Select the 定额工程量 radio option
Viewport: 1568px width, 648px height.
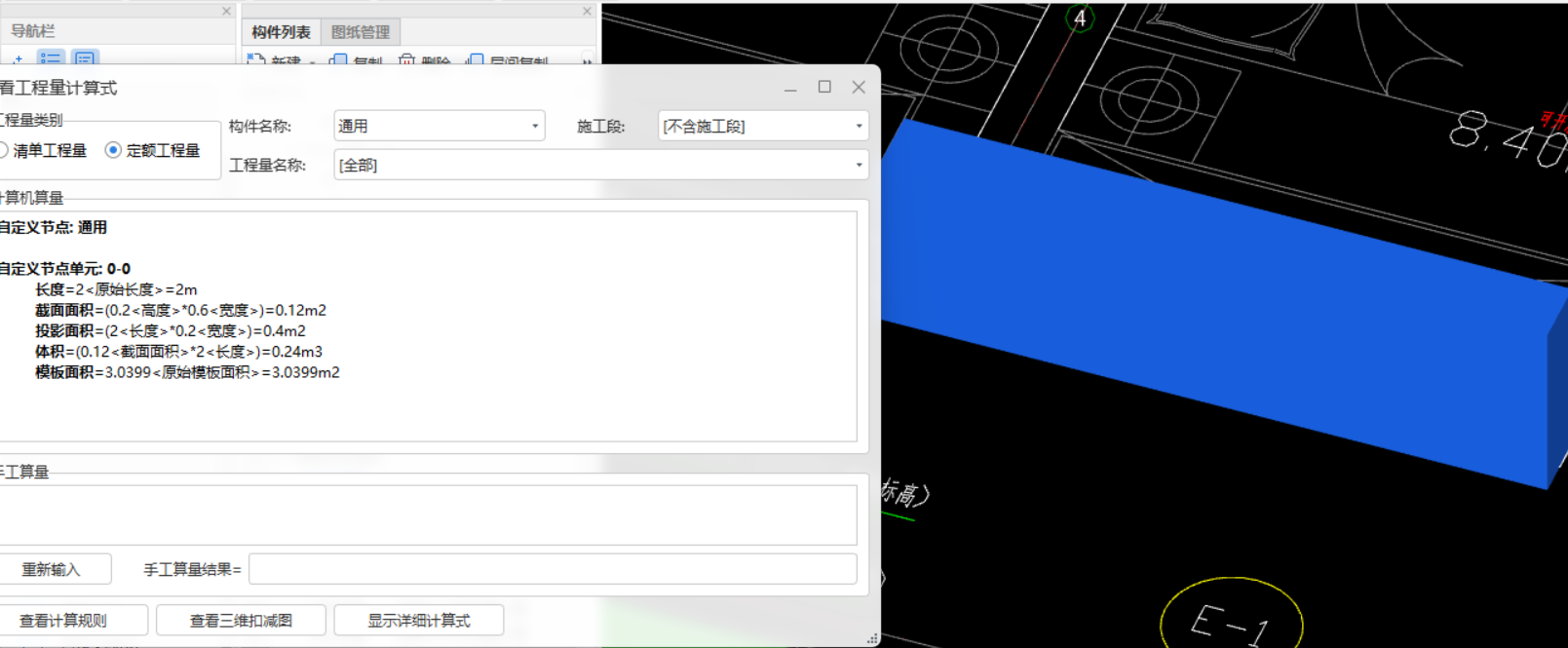click(153, 150)
